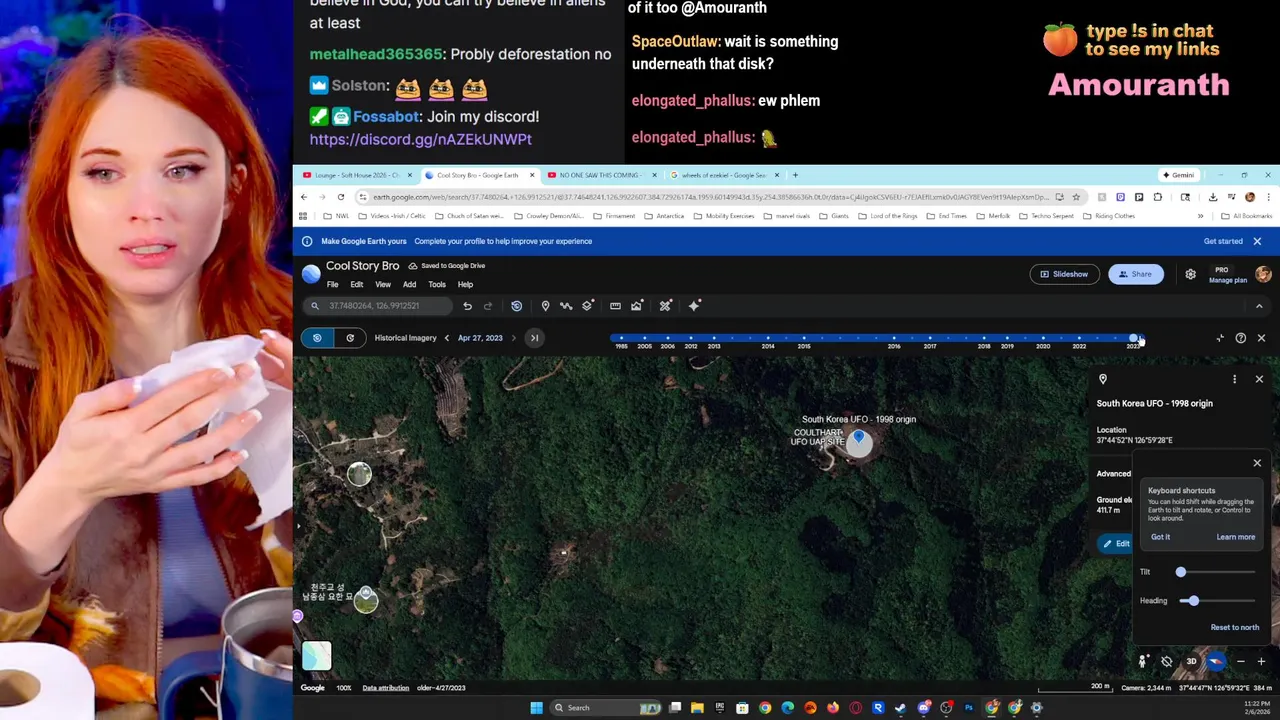
Task: Click the Google Earth logo icon
Action: 311,273
